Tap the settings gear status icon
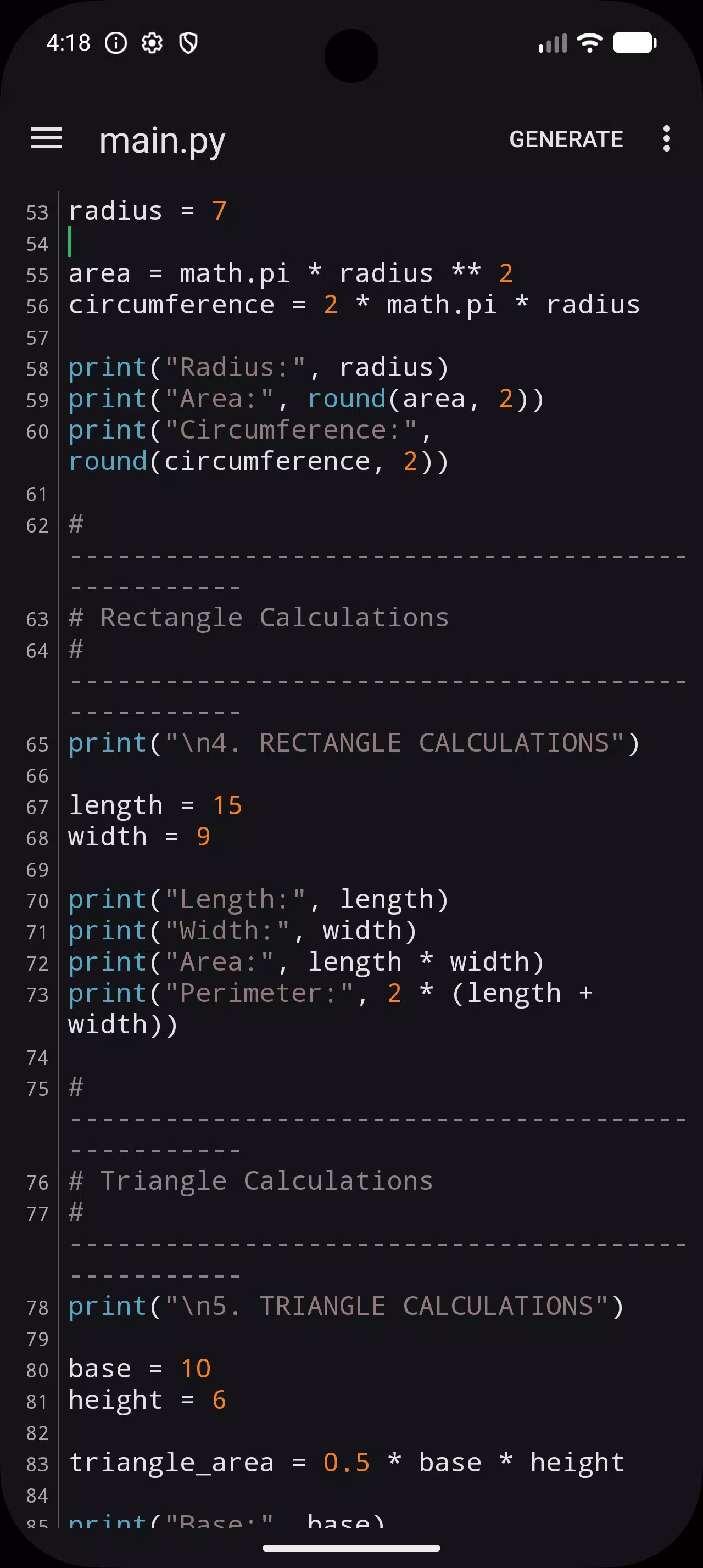Viewport: 703px width, 1568px height. tap(152, 43)
